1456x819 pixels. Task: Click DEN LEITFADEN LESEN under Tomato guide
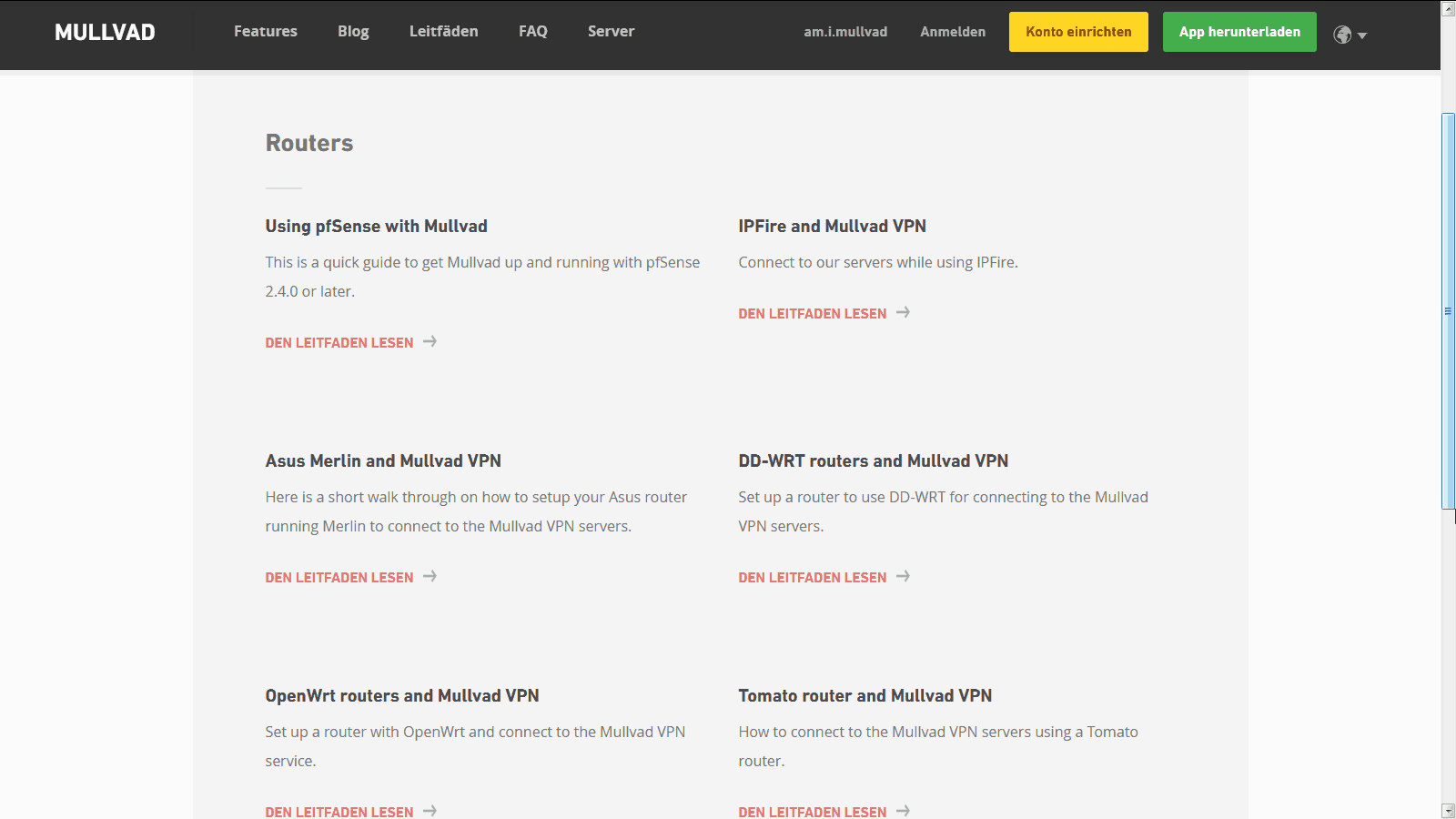(813, 812)
